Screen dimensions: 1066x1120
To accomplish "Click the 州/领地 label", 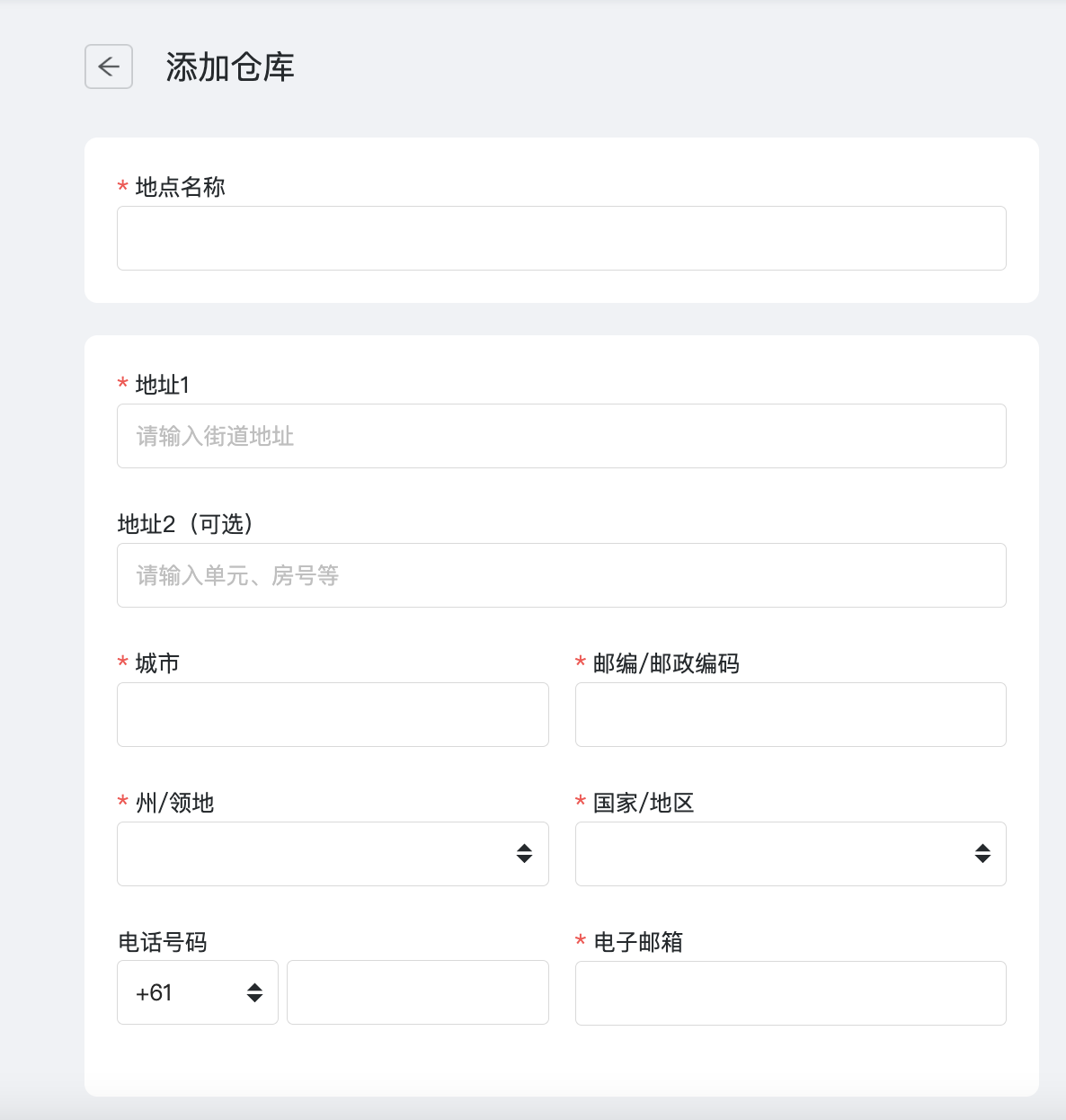I will [x=174, y=803].
